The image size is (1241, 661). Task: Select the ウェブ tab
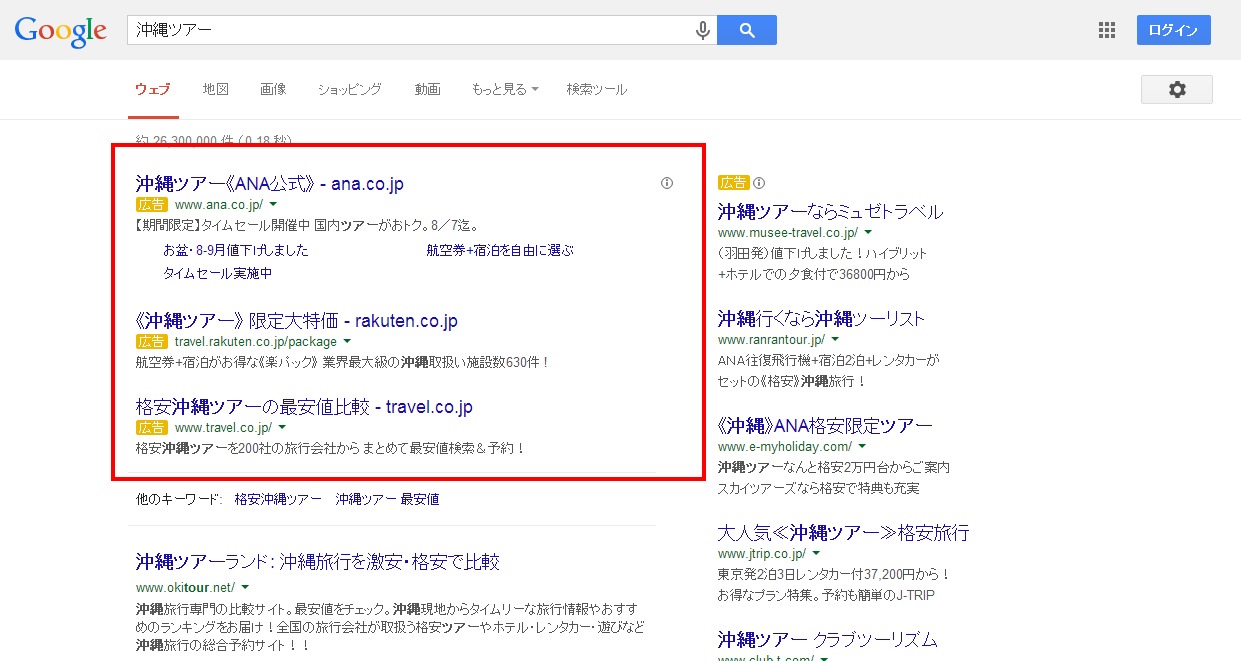click(153, 89)
